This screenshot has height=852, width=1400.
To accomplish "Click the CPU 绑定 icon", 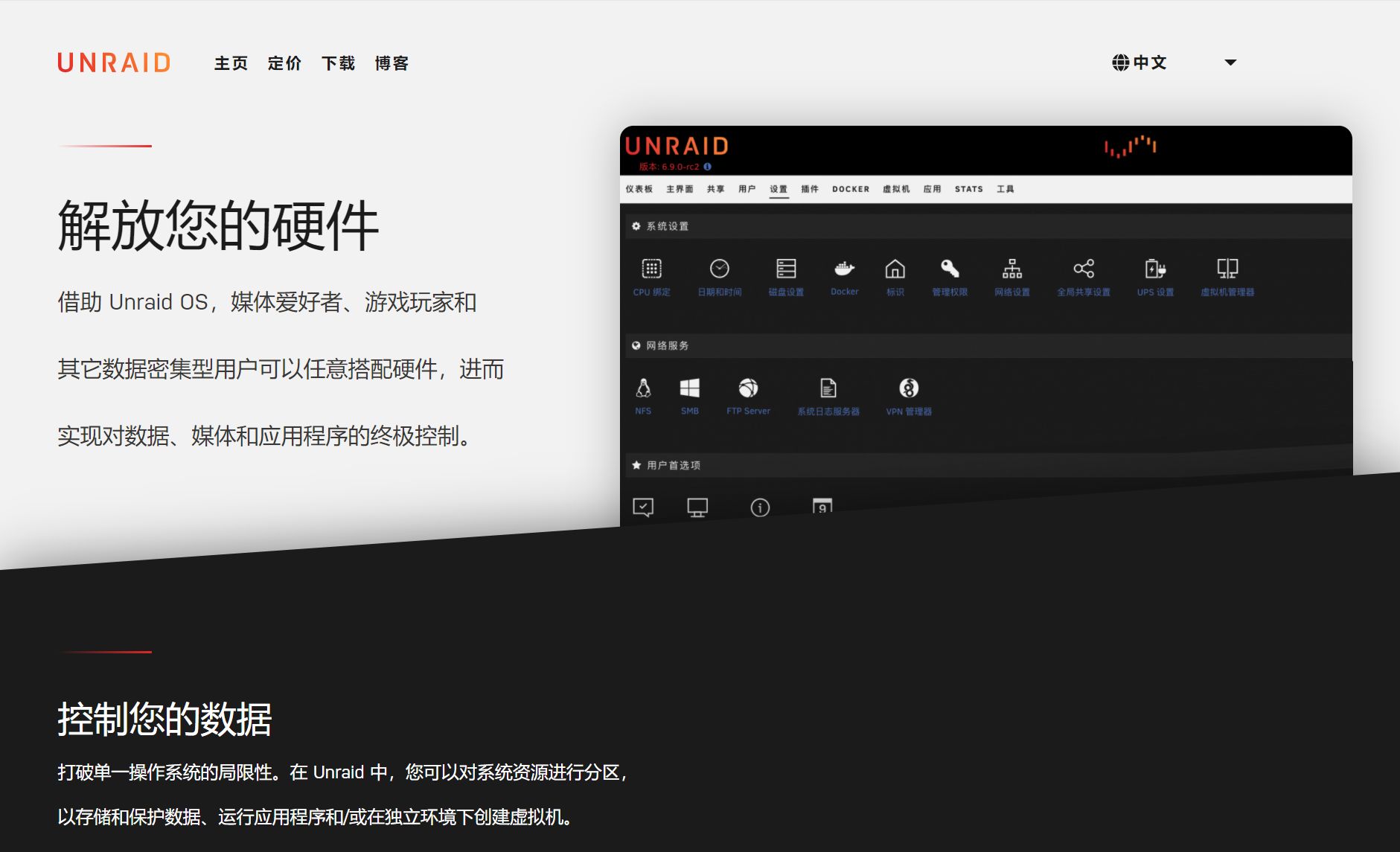I will 651,269.
